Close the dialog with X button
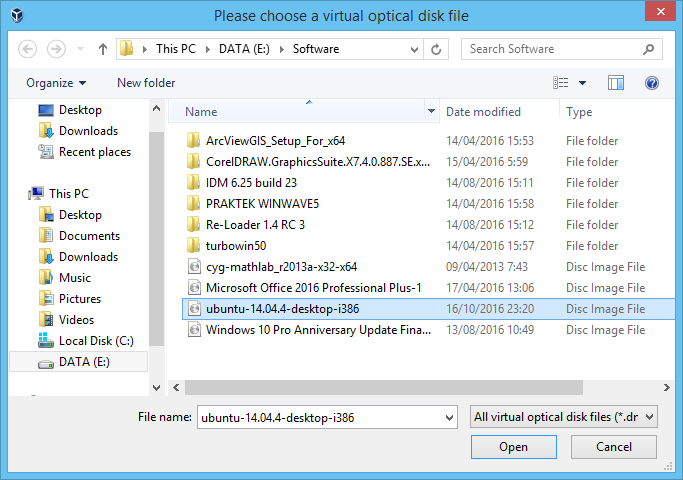 pos(660,11)
